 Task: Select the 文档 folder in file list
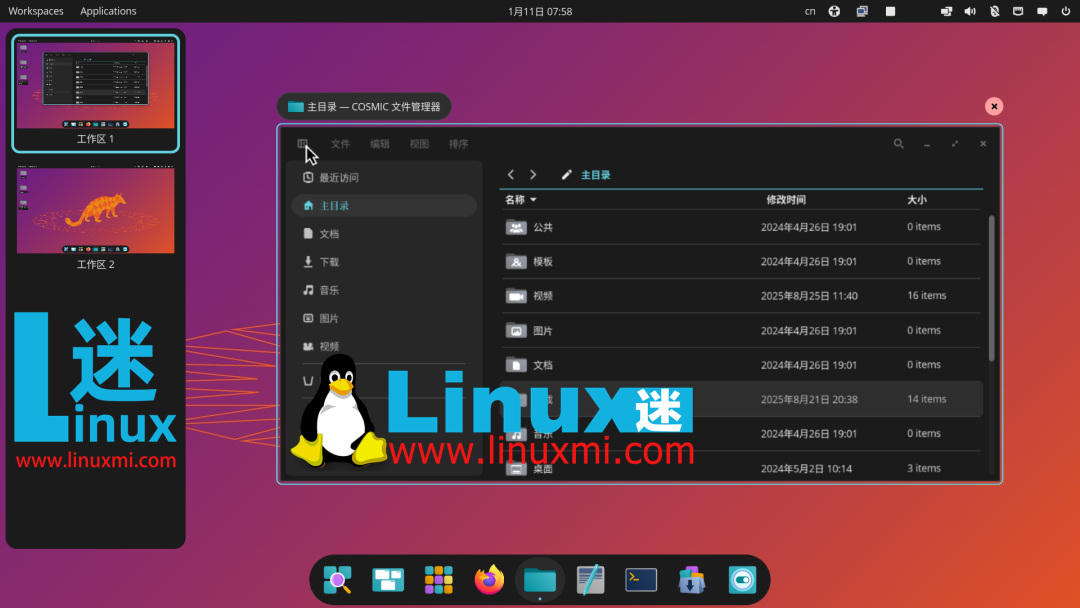click(741, 365)
